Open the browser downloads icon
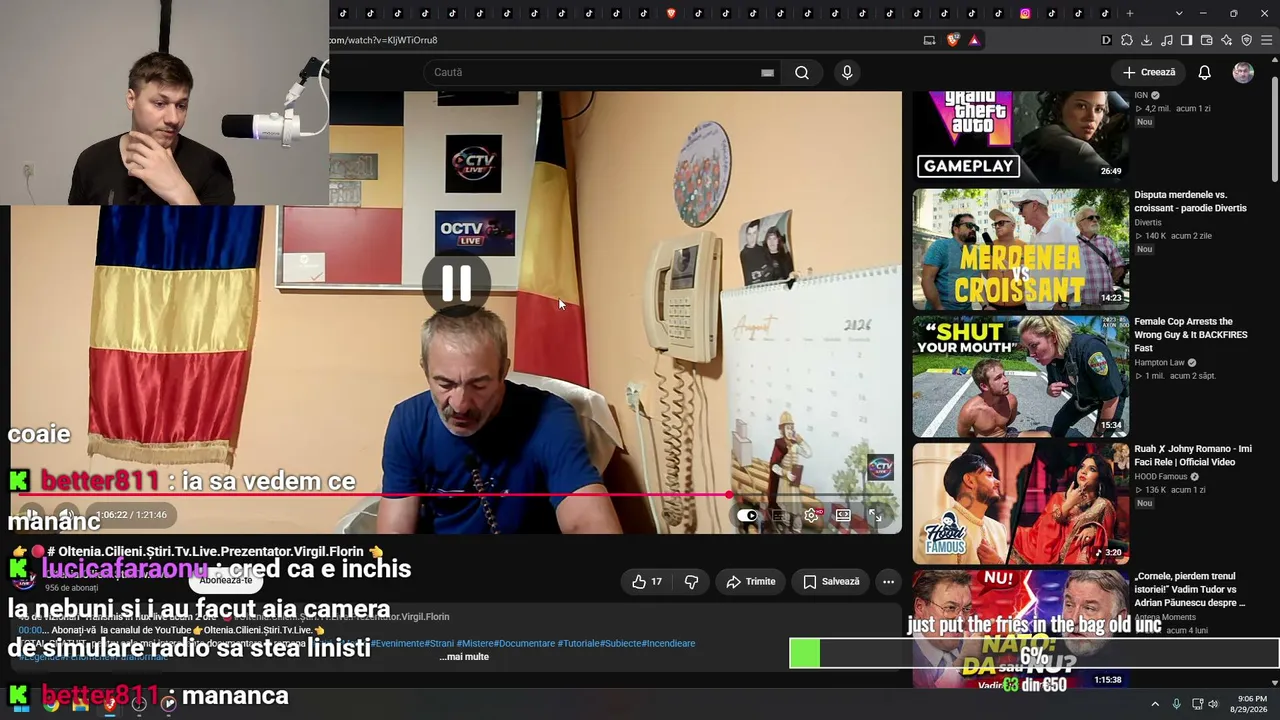The image size is (1280, 720). coord(1147,40)
